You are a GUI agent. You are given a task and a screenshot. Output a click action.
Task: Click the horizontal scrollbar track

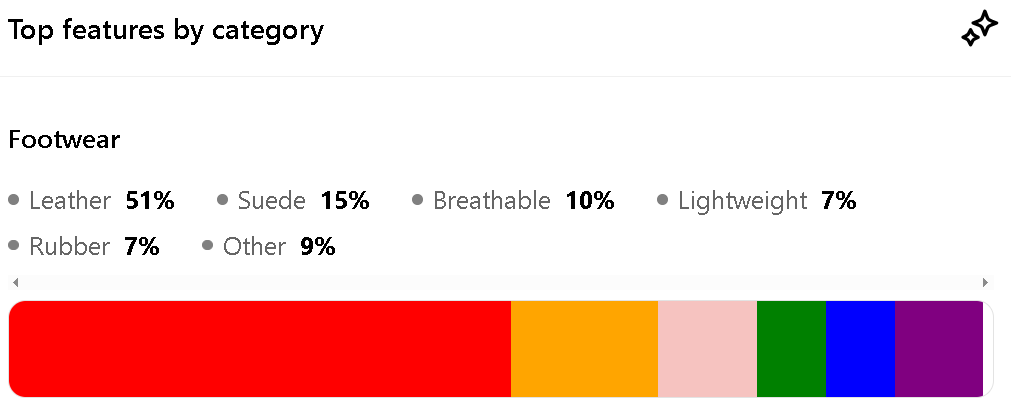coord(500,283)
